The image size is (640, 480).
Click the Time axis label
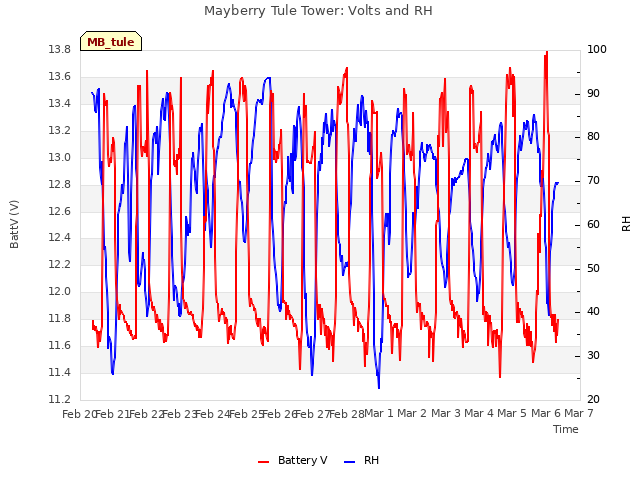(566, 429)
